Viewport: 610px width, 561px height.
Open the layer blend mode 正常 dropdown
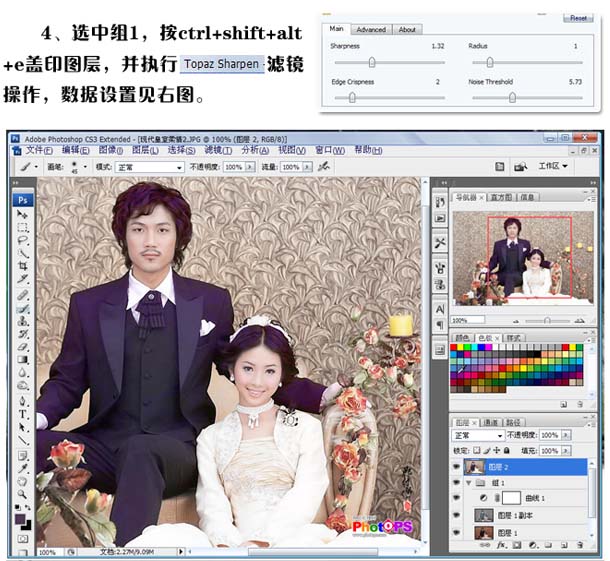click(478, 435)
